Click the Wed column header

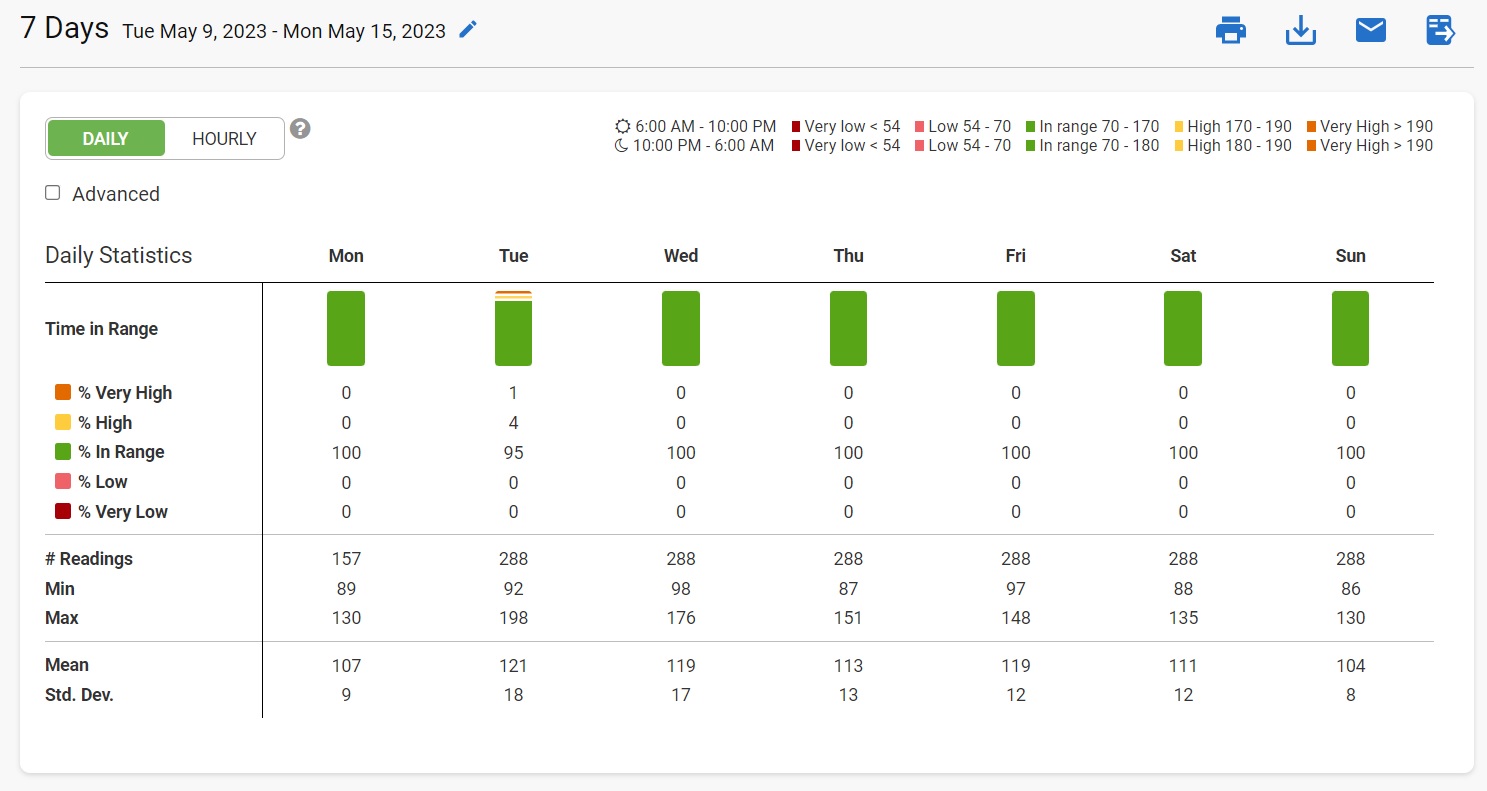coord(681,256)
